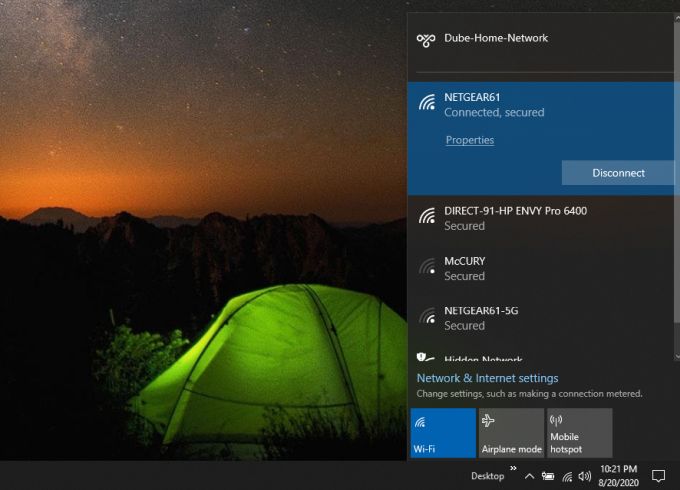Click the NETGEAR61-5G Wi-Fi signal icon
The height and width of the screenshot is (490, 680).
[x=427, y=317]
